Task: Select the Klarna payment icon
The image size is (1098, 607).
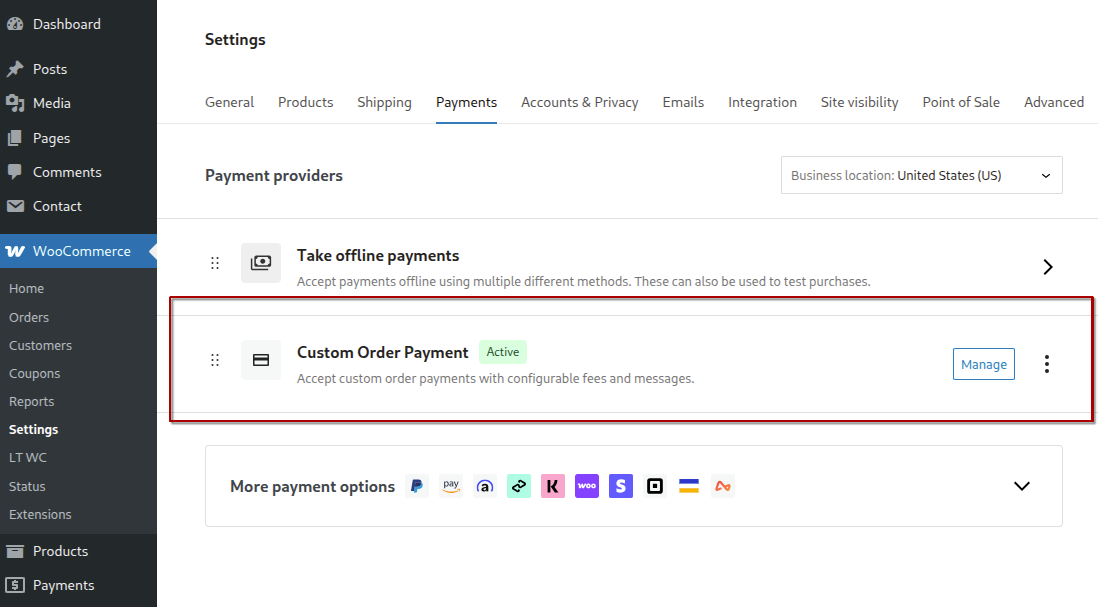Action: (553, 486)
